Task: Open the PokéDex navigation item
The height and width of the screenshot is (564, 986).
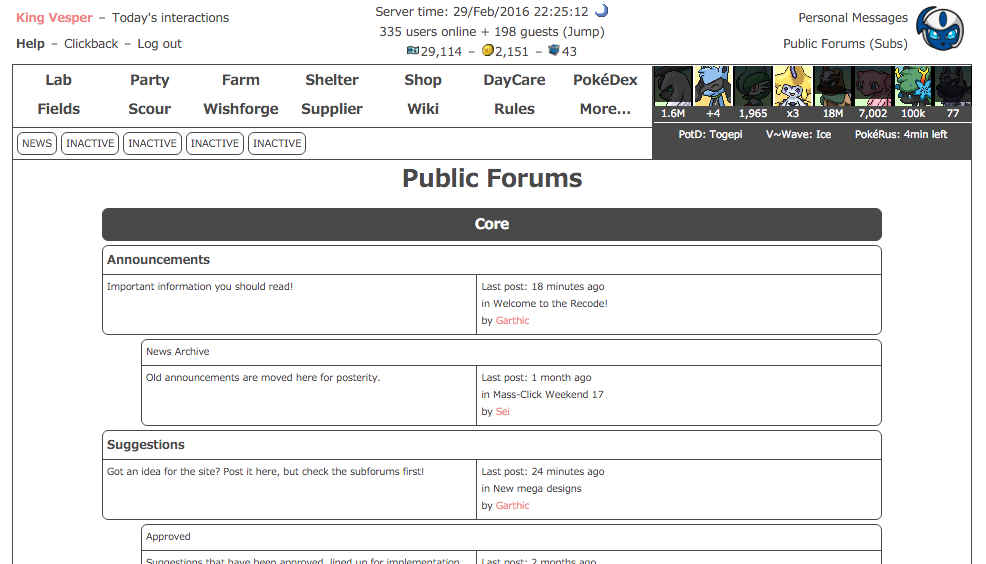Action: (605, 80)
